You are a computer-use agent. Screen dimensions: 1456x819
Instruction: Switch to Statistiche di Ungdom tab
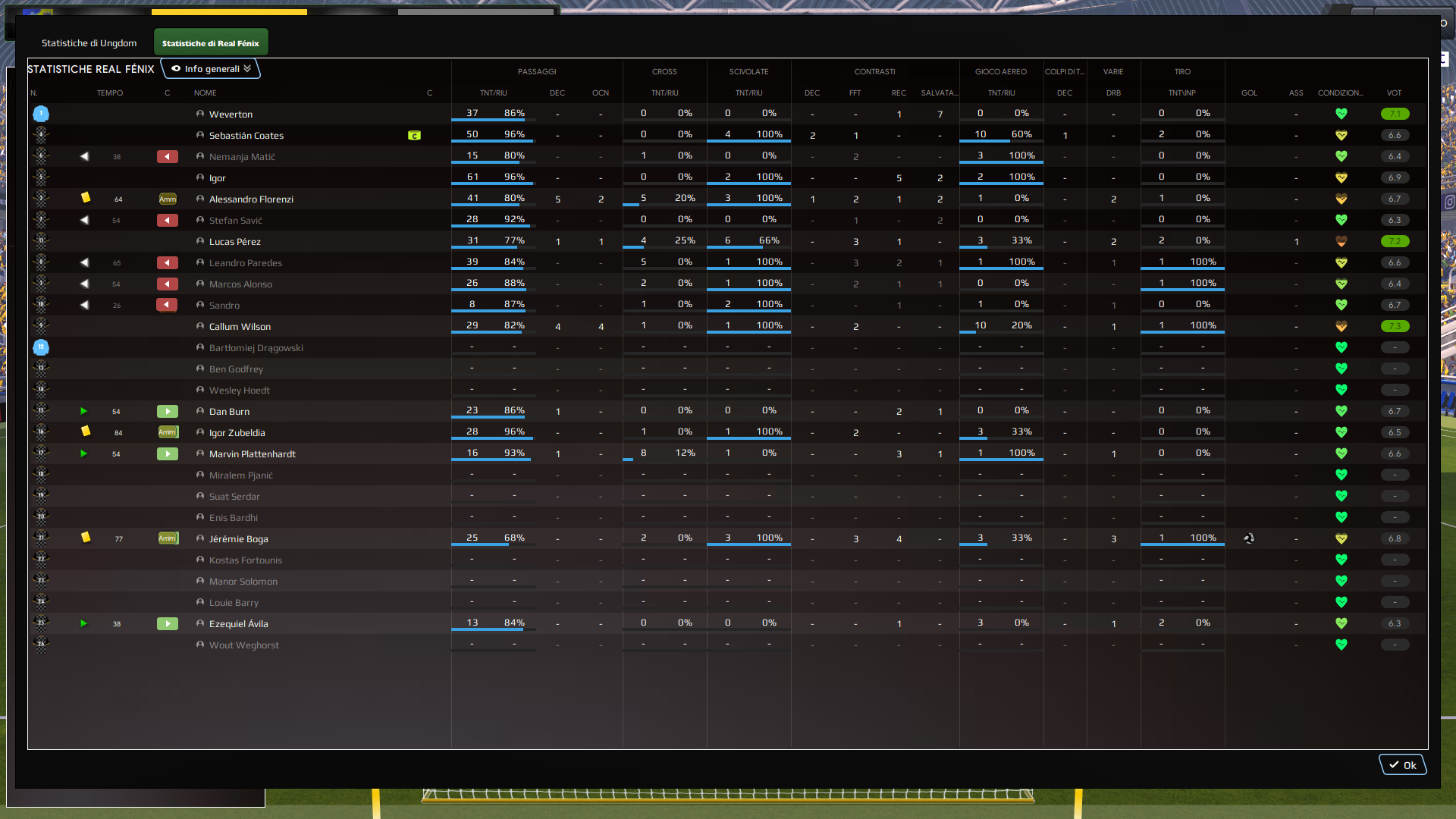(x=89, y=43)
